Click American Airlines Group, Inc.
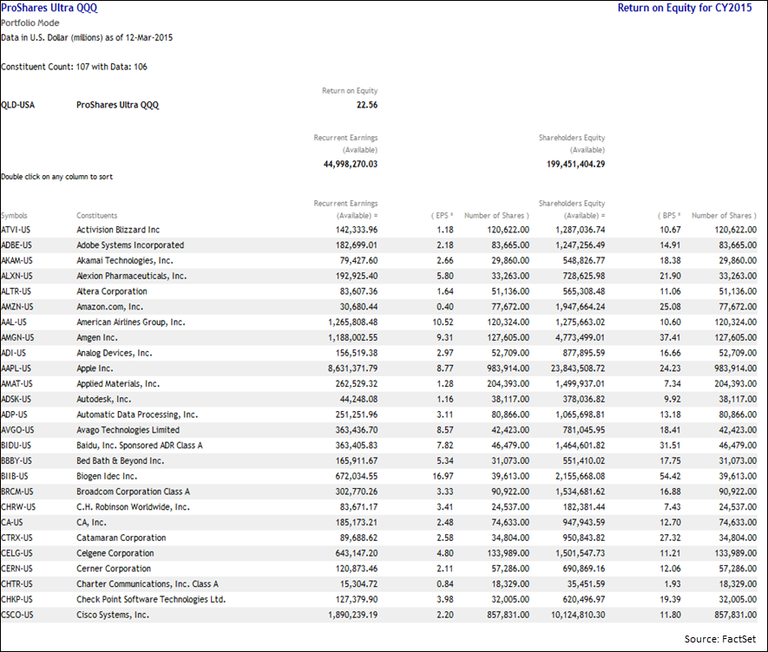This screenshot has height=652, width=768. click(131, 322)
